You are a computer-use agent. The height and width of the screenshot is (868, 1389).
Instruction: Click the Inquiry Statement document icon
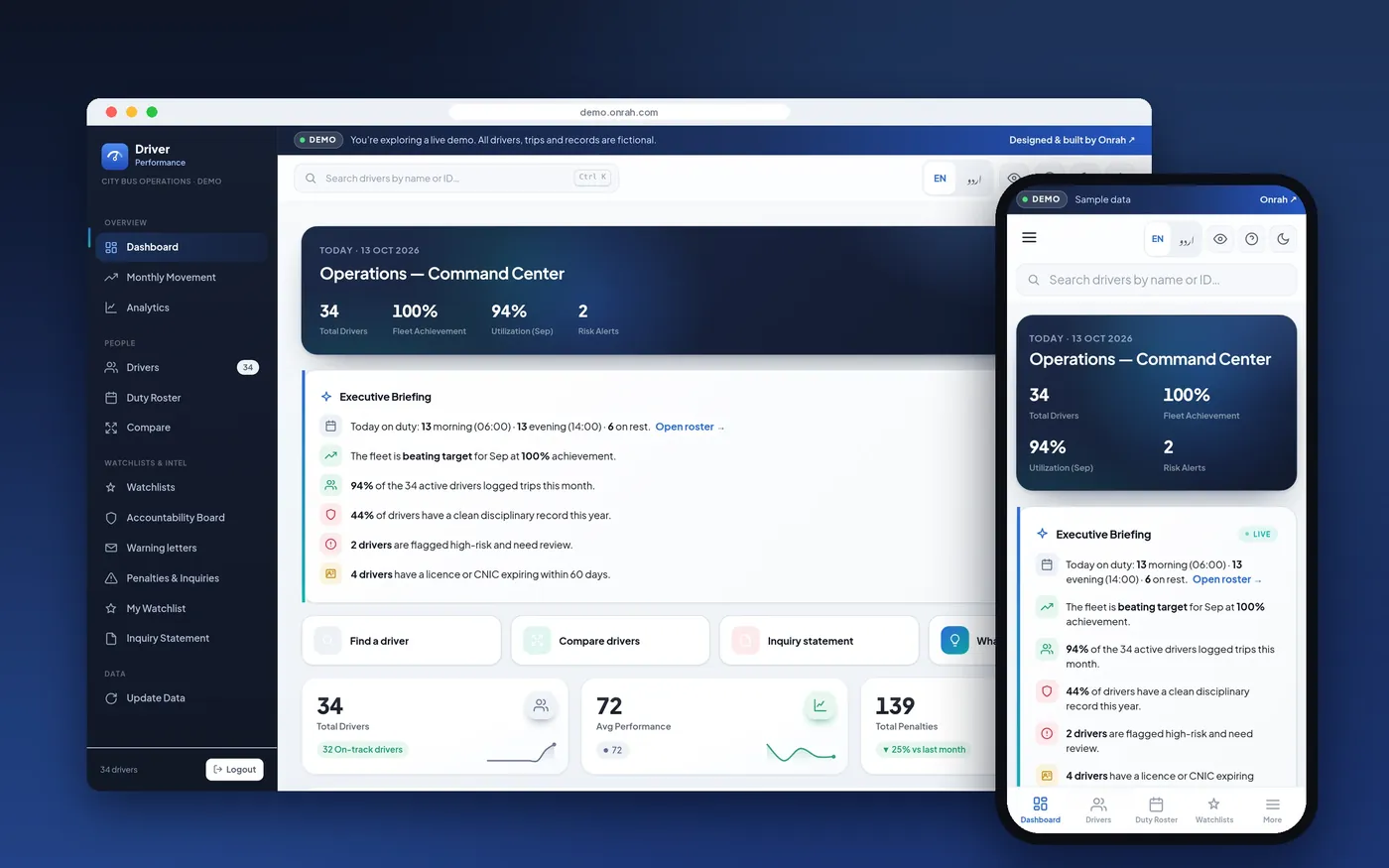(x=111, y=639)
